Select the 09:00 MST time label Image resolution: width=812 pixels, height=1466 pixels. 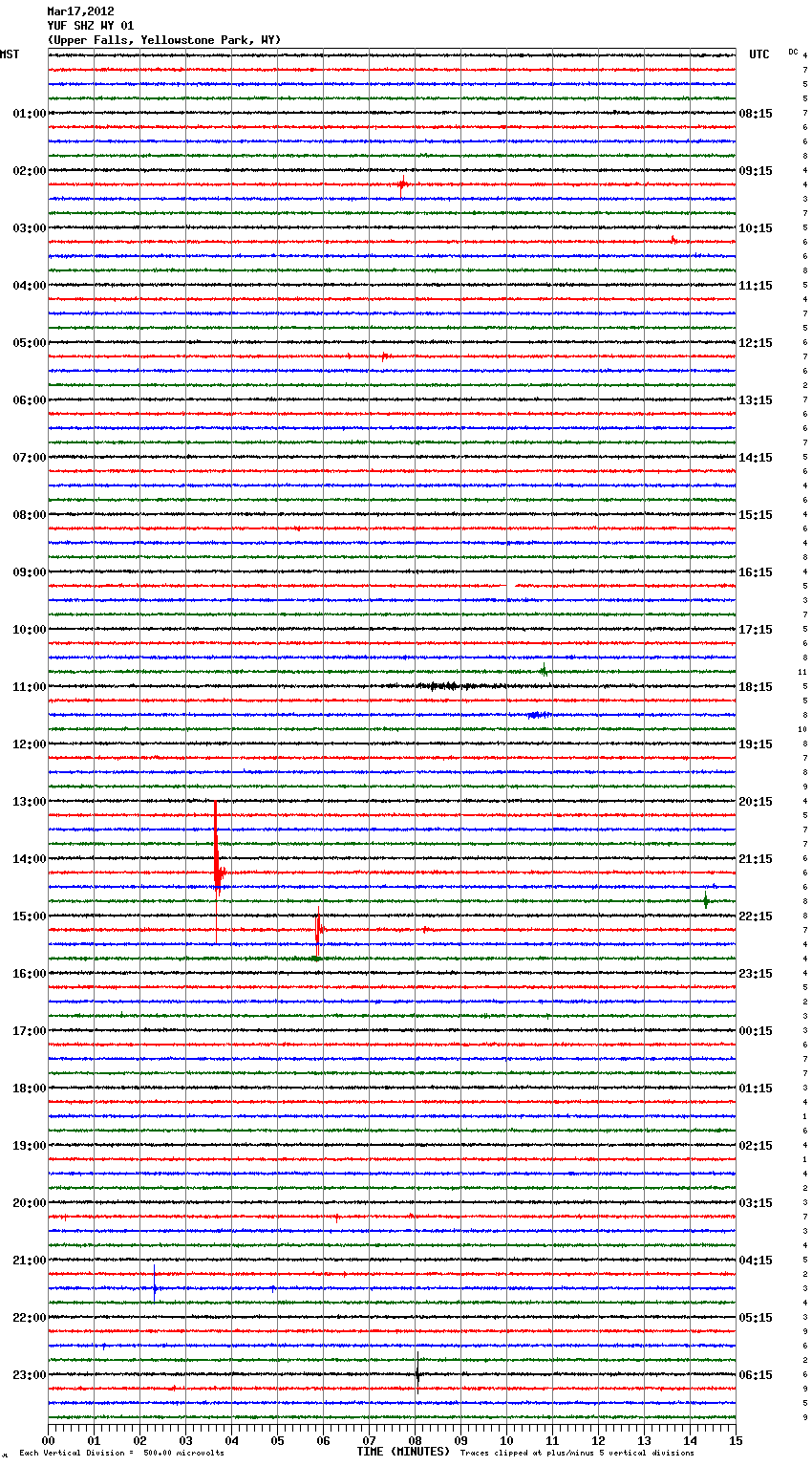tap(29, 572)
